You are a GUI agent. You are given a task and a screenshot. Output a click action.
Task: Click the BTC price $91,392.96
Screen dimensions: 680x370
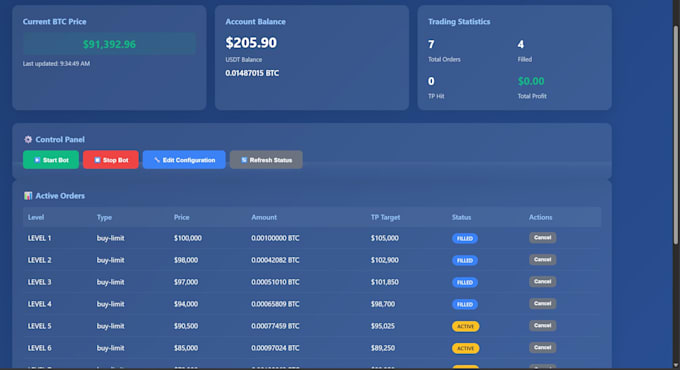click(109, 44)
